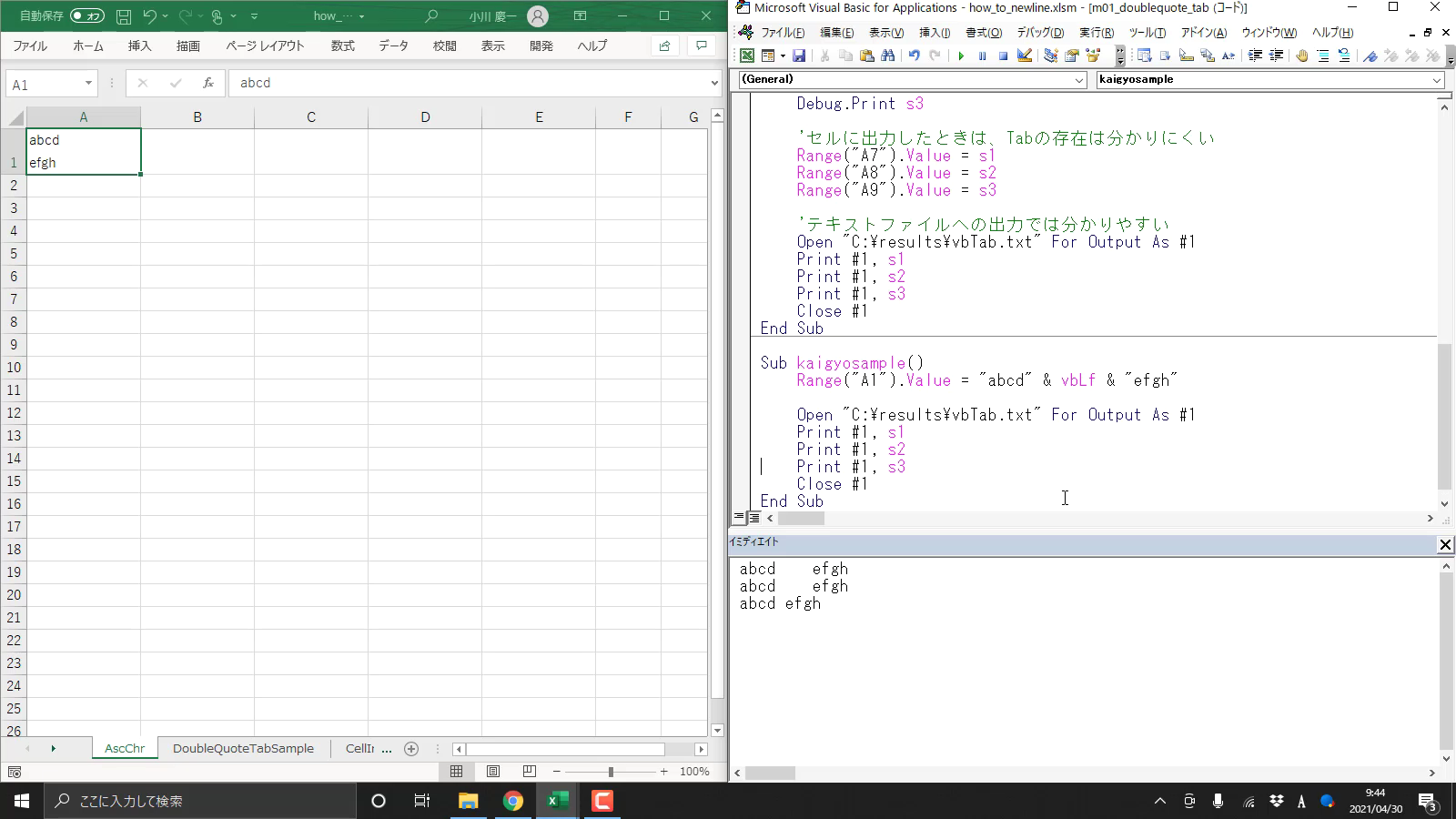The height and width of the screenshot is (819, 1456).
Task: Expand the kaigyosample procedure dropdown
Action: 1437,80
